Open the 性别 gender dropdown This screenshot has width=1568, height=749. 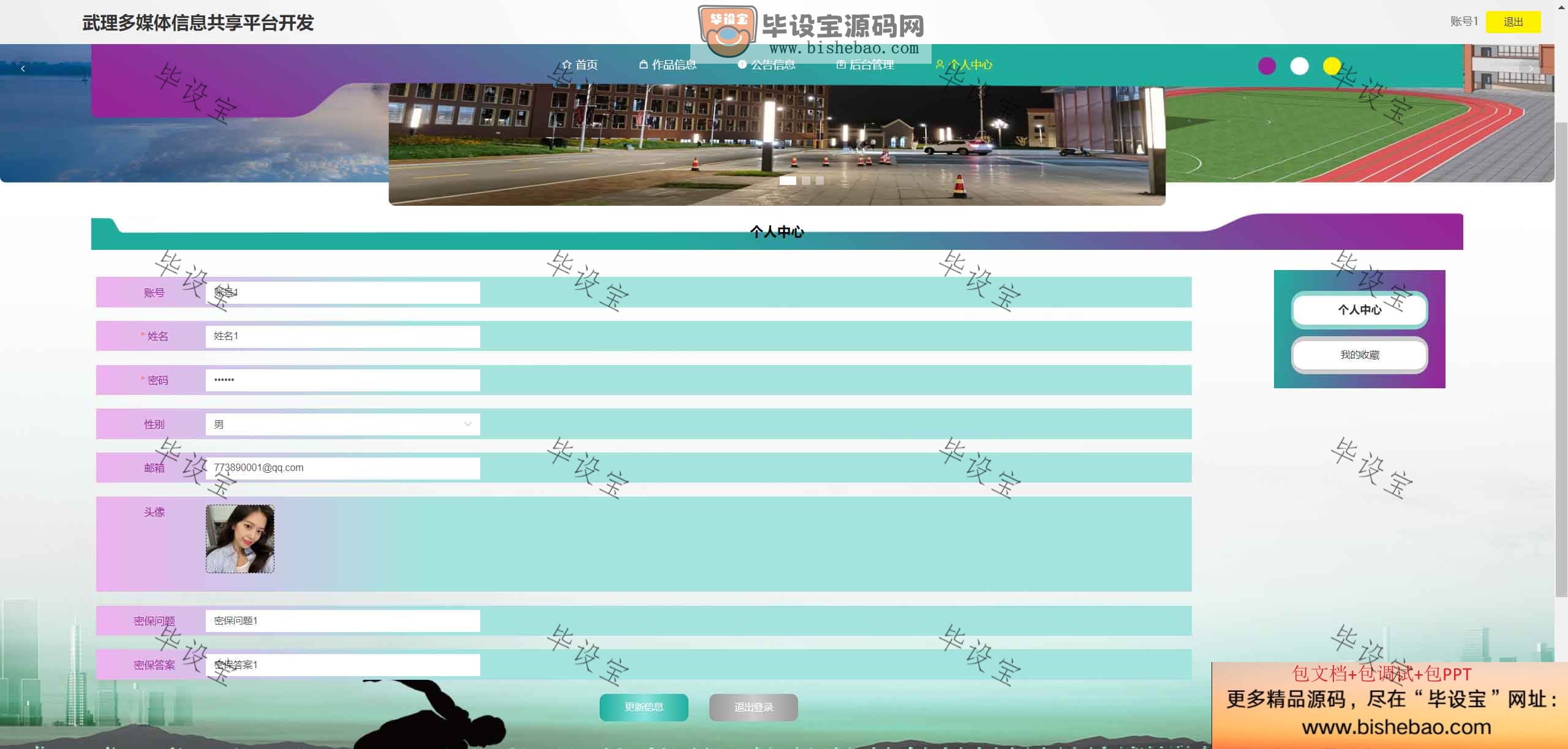[342, 424]
